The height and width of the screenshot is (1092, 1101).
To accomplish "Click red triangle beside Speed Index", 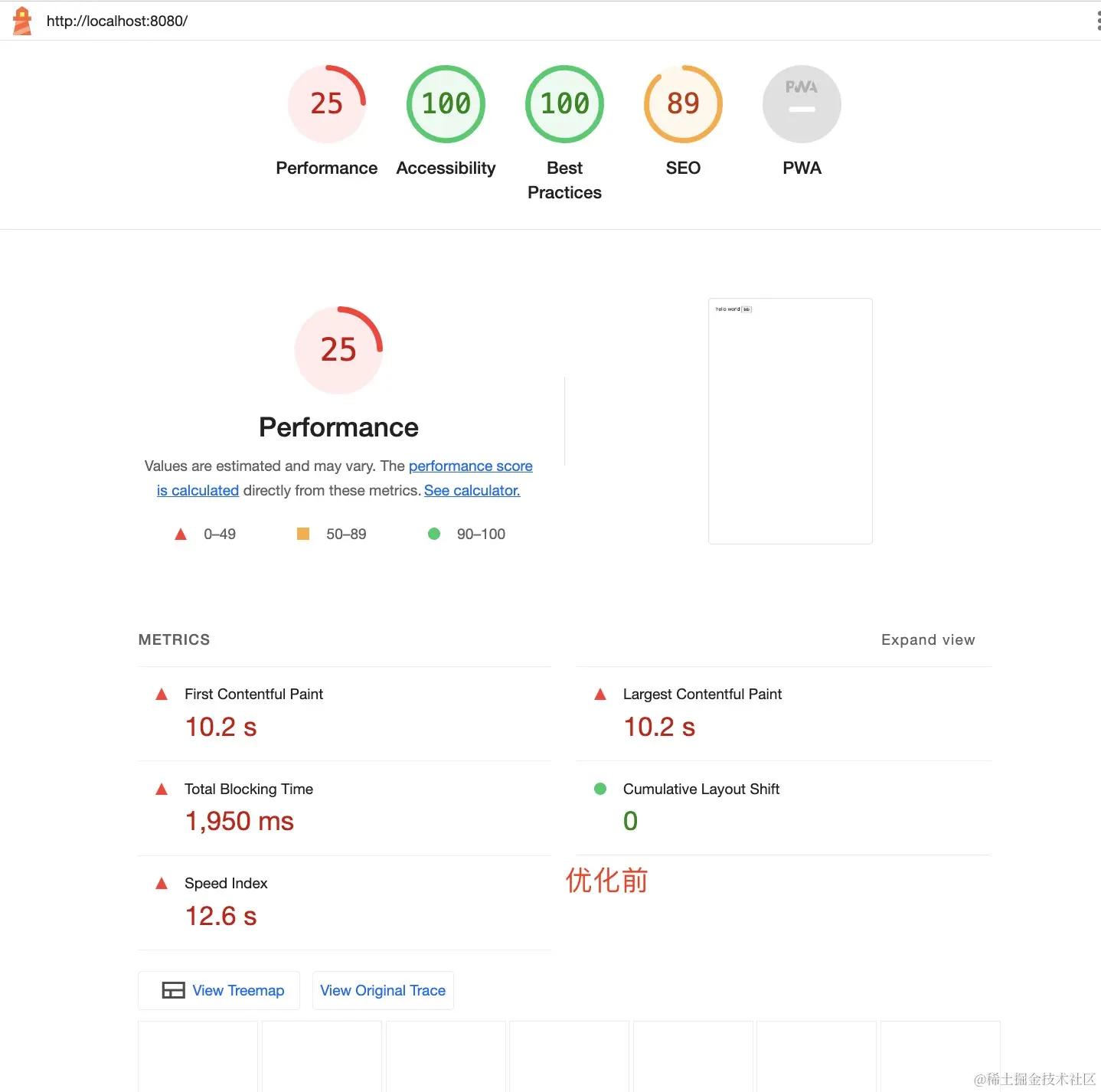I will (x=162, y=884).
